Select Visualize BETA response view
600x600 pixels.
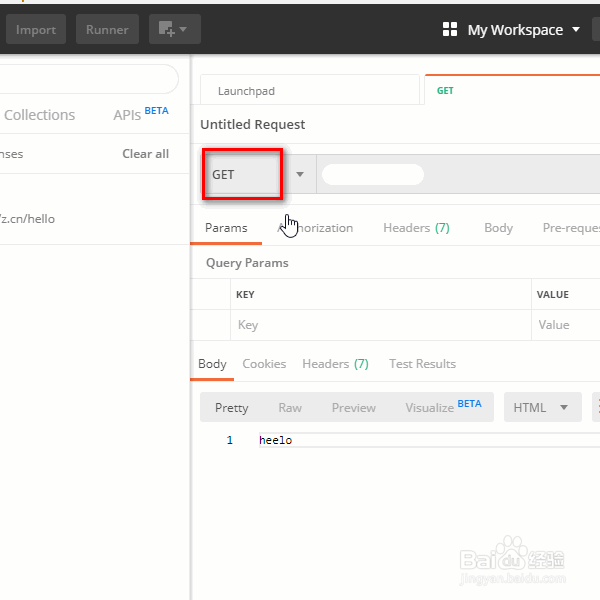pos(443,407)
